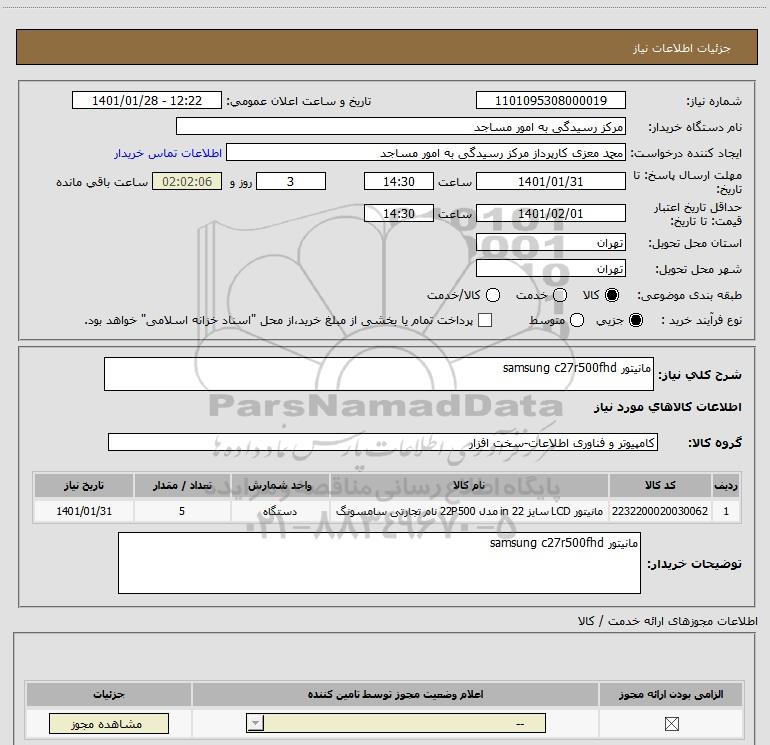Open the اطلاعات تماس خریدار link
The height and width of the screenshot is (745, 770).
(168, 153)
